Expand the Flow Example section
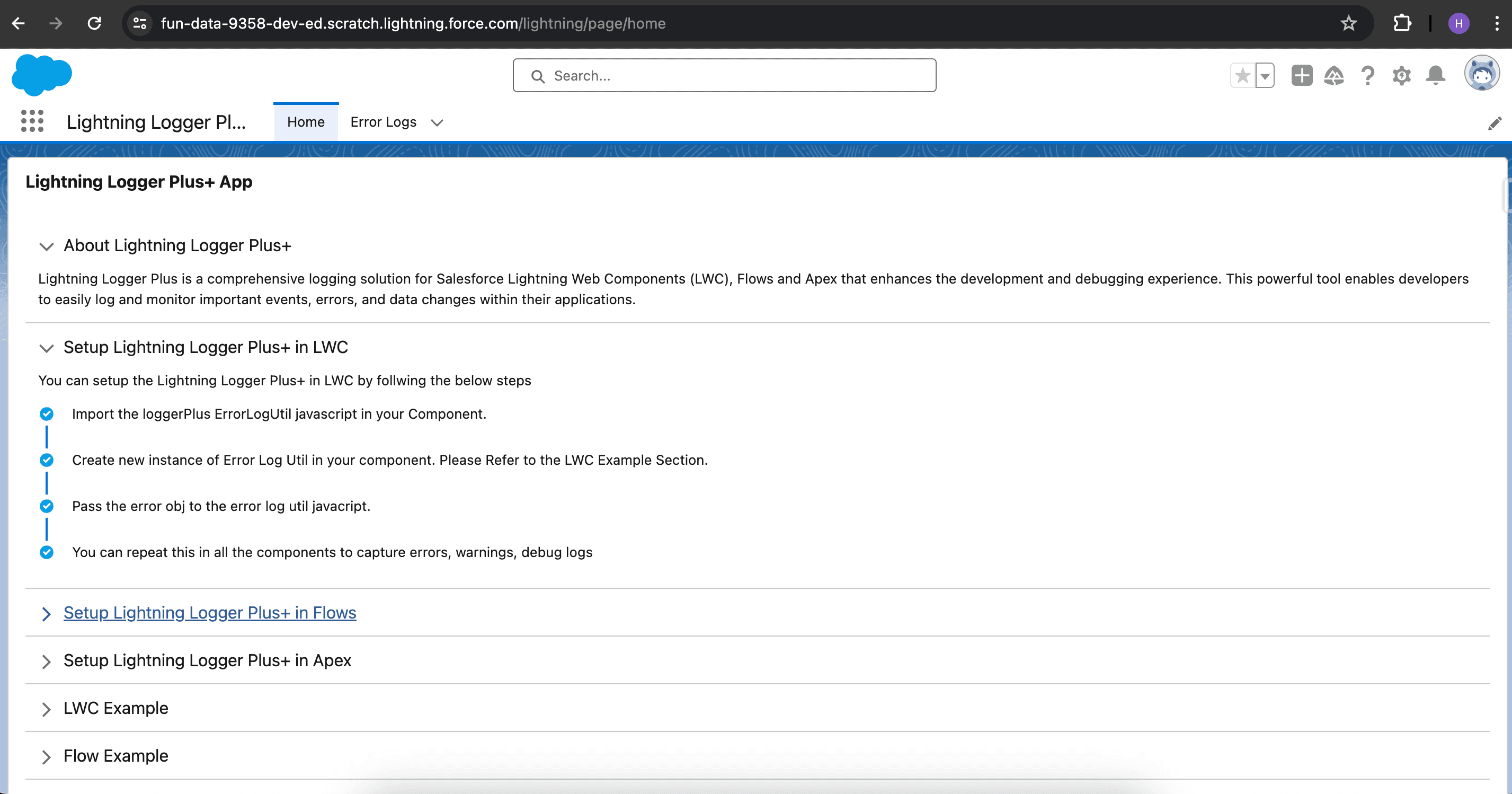The height and width of the screenshot is (794, 1512). pos(115,756)
